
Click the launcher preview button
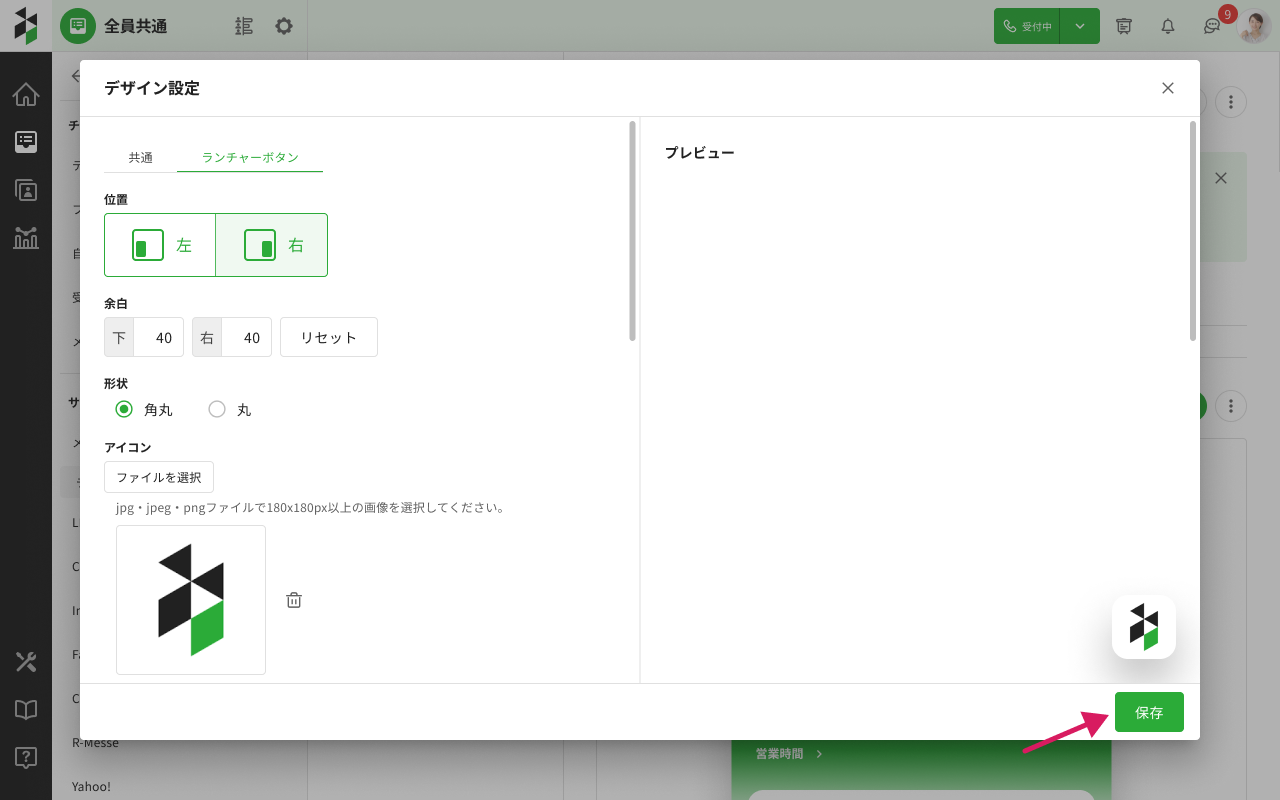pos(1144,627)
